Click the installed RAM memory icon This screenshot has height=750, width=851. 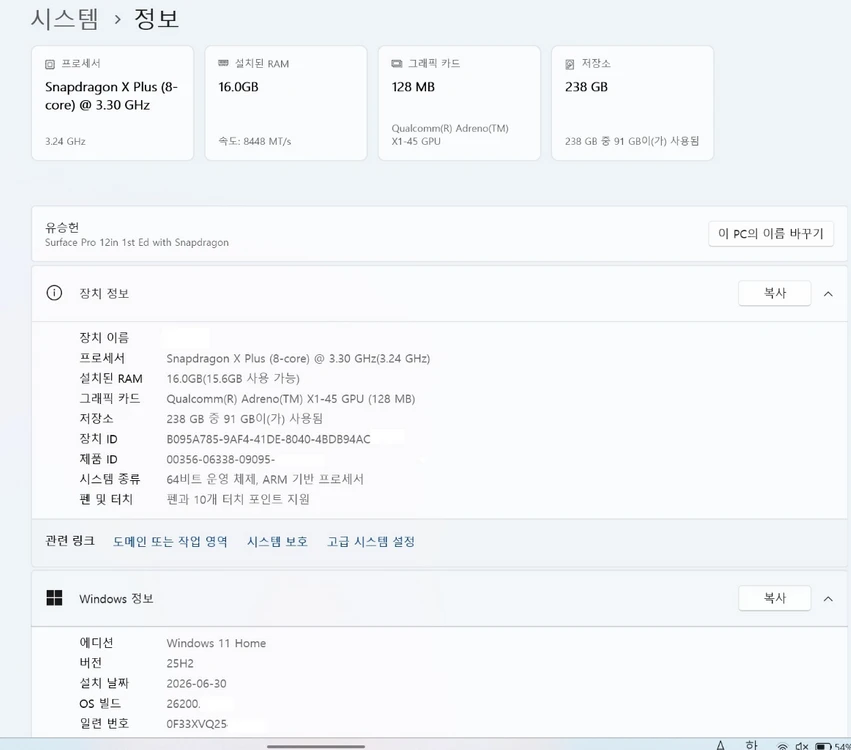pos(223,63)
